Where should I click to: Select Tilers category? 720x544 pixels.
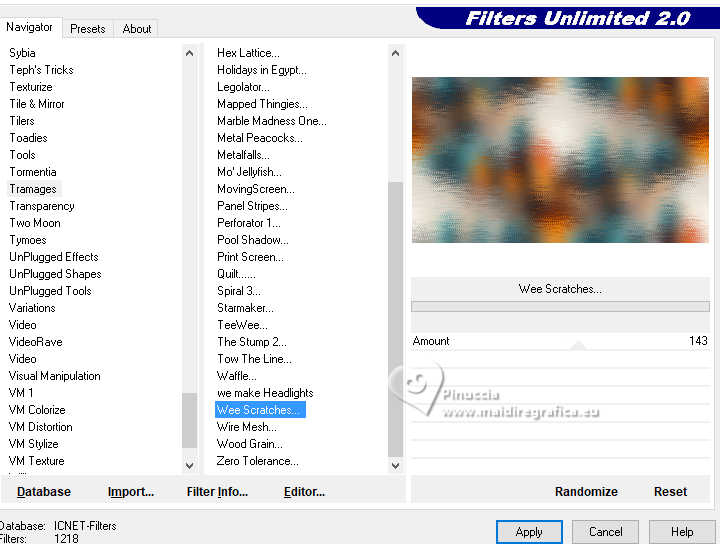pyautogui.click(x=22, y=121)
